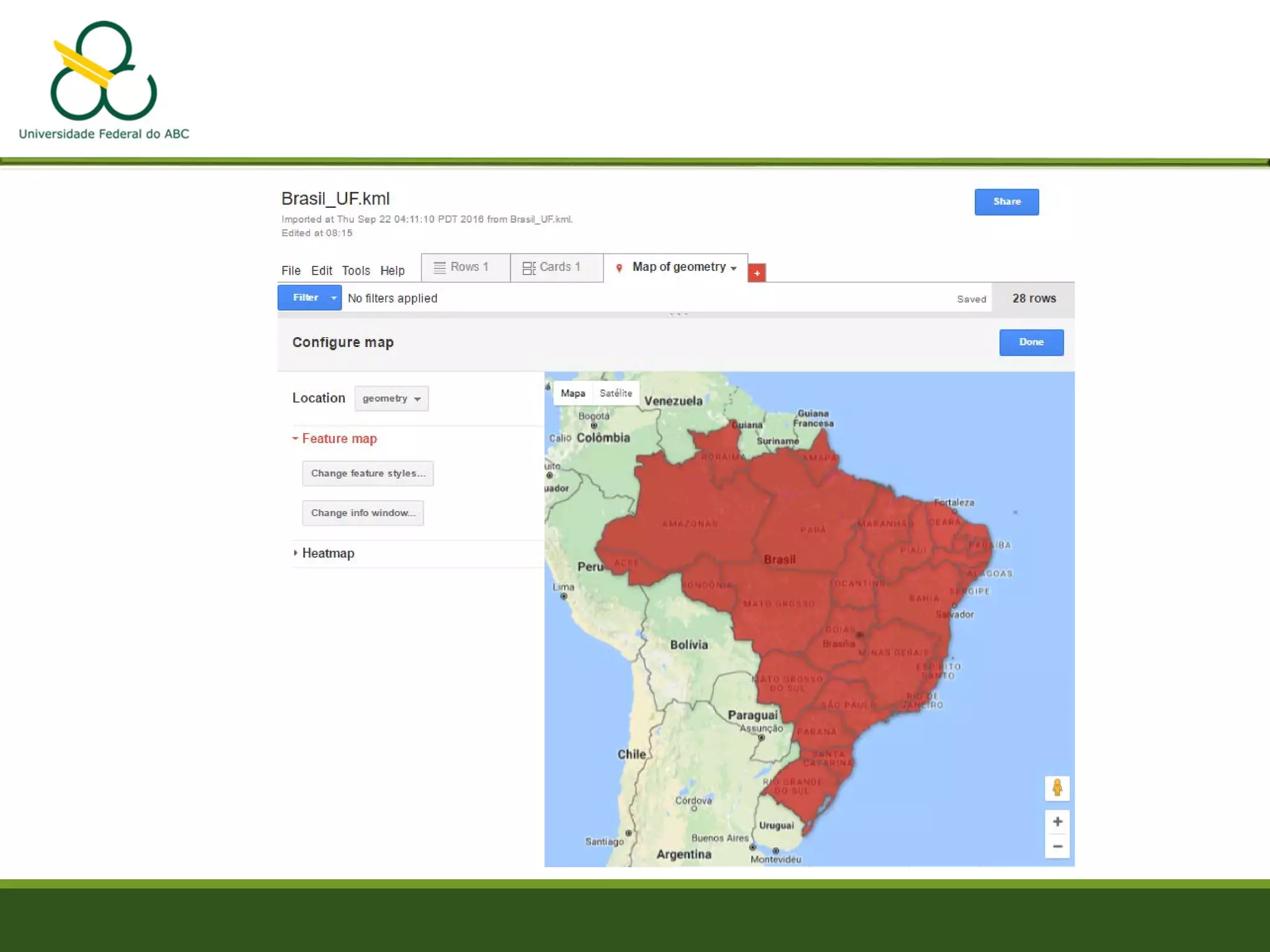1270x952 pixels.
Task: Click the Street View pegman icon
Action: tap(1057, 788)
